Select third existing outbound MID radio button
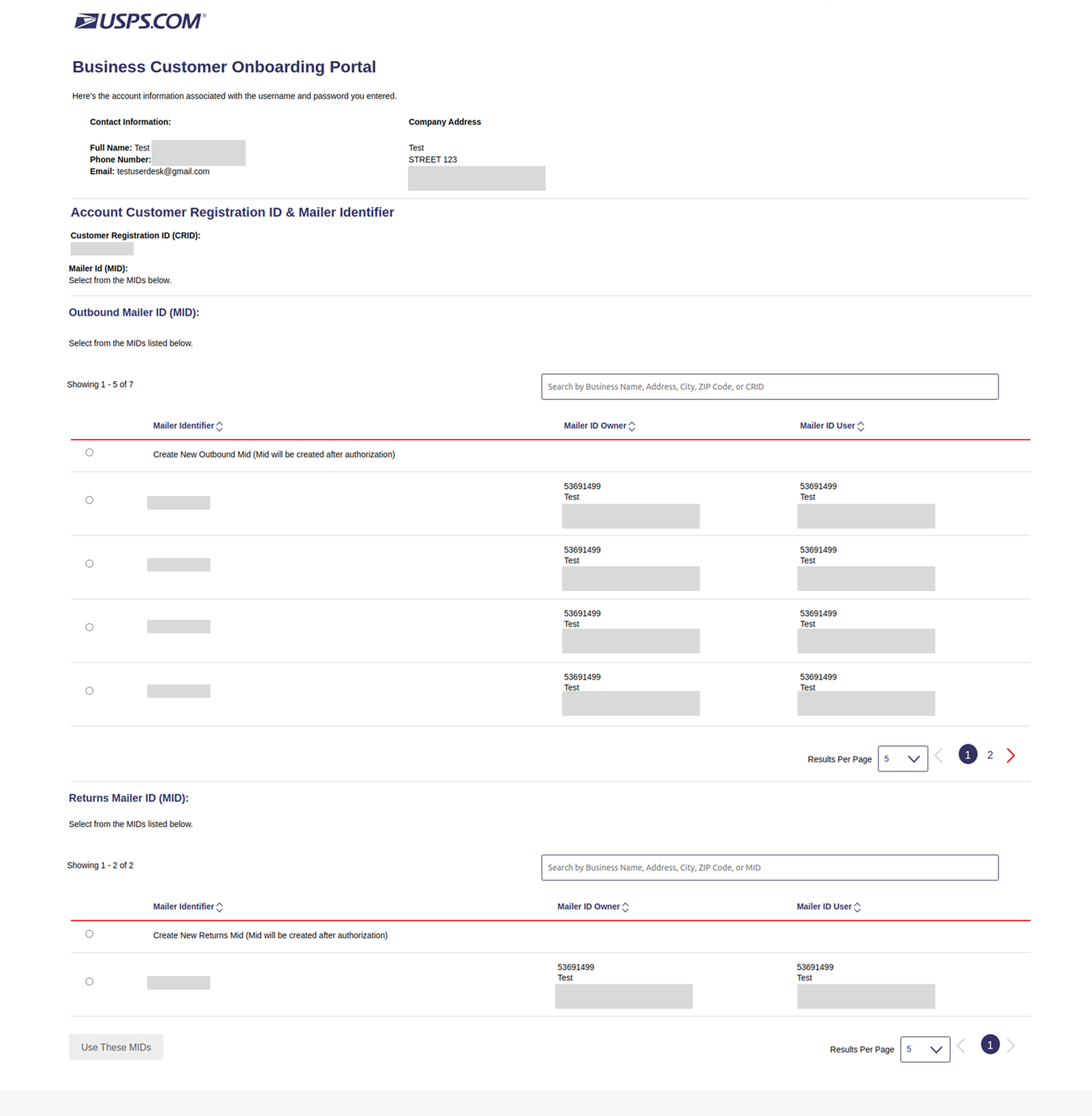The height and width of the screenshot is (1116, 1092). click(x=89, y=627)
